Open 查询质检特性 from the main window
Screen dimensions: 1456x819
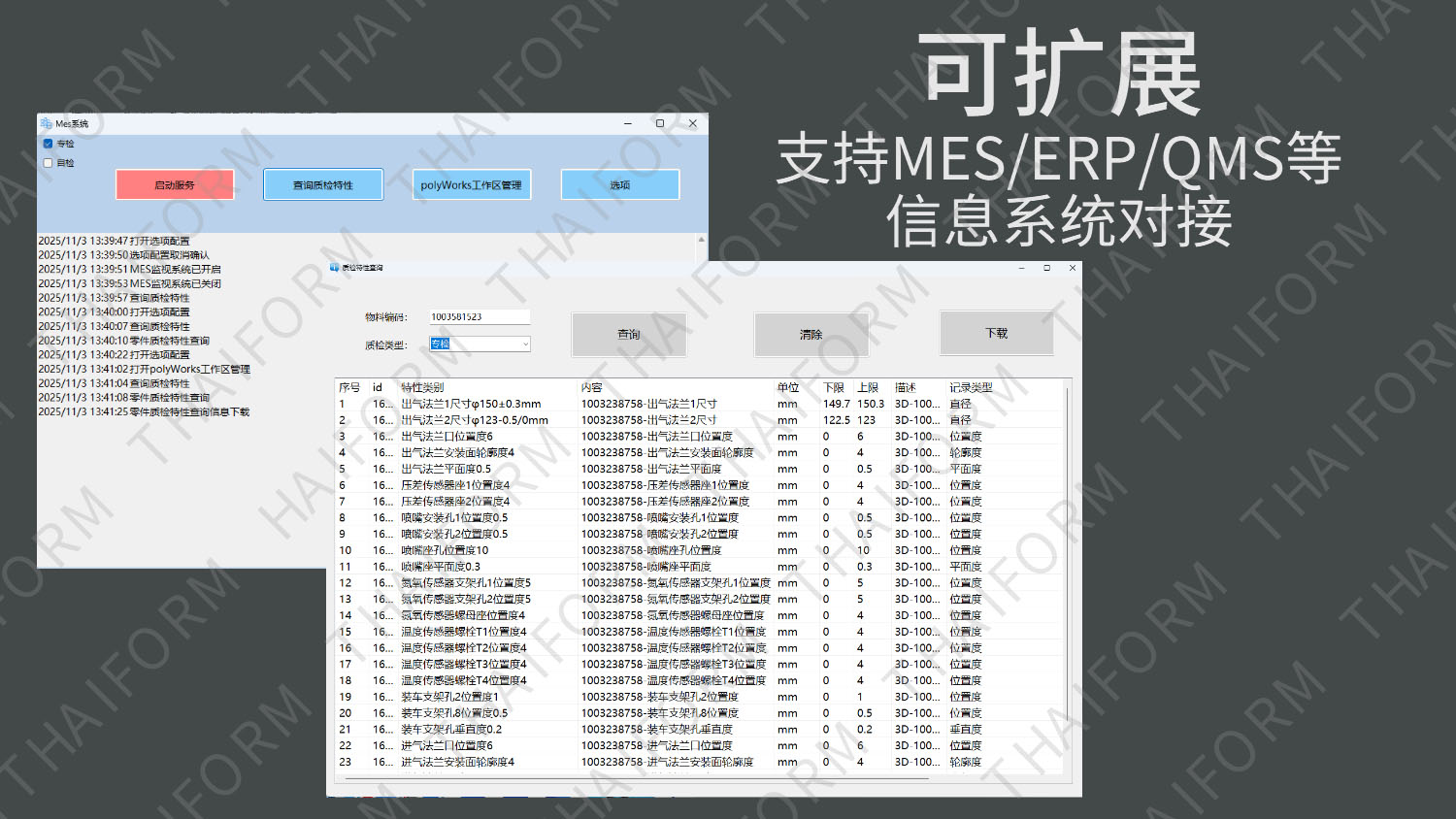(323, 184)
